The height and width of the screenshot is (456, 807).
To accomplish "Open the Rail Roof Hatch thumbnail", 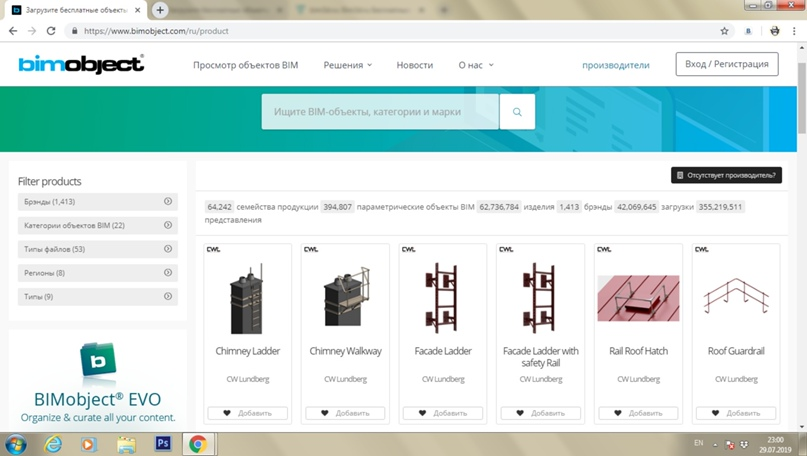I will [638, 298].
